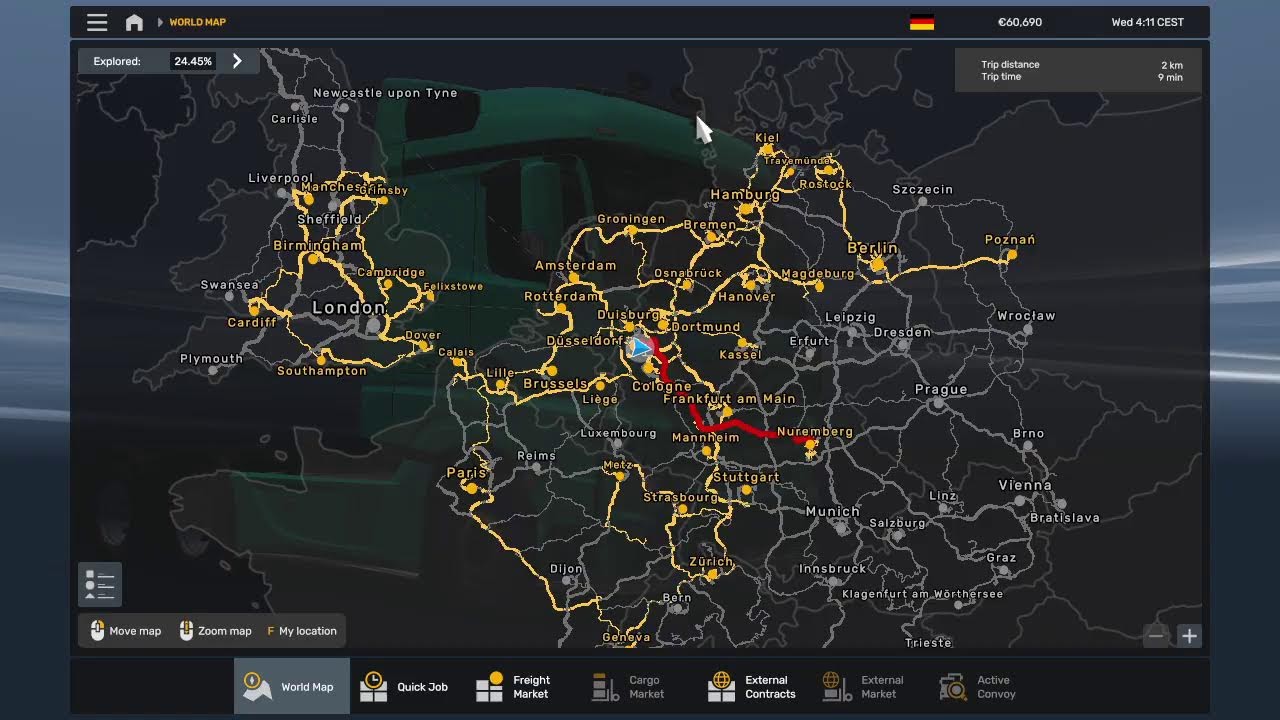Open the Quick Job tab
This screenshot has width=1280, height=720.
click(x=404, y=686)
